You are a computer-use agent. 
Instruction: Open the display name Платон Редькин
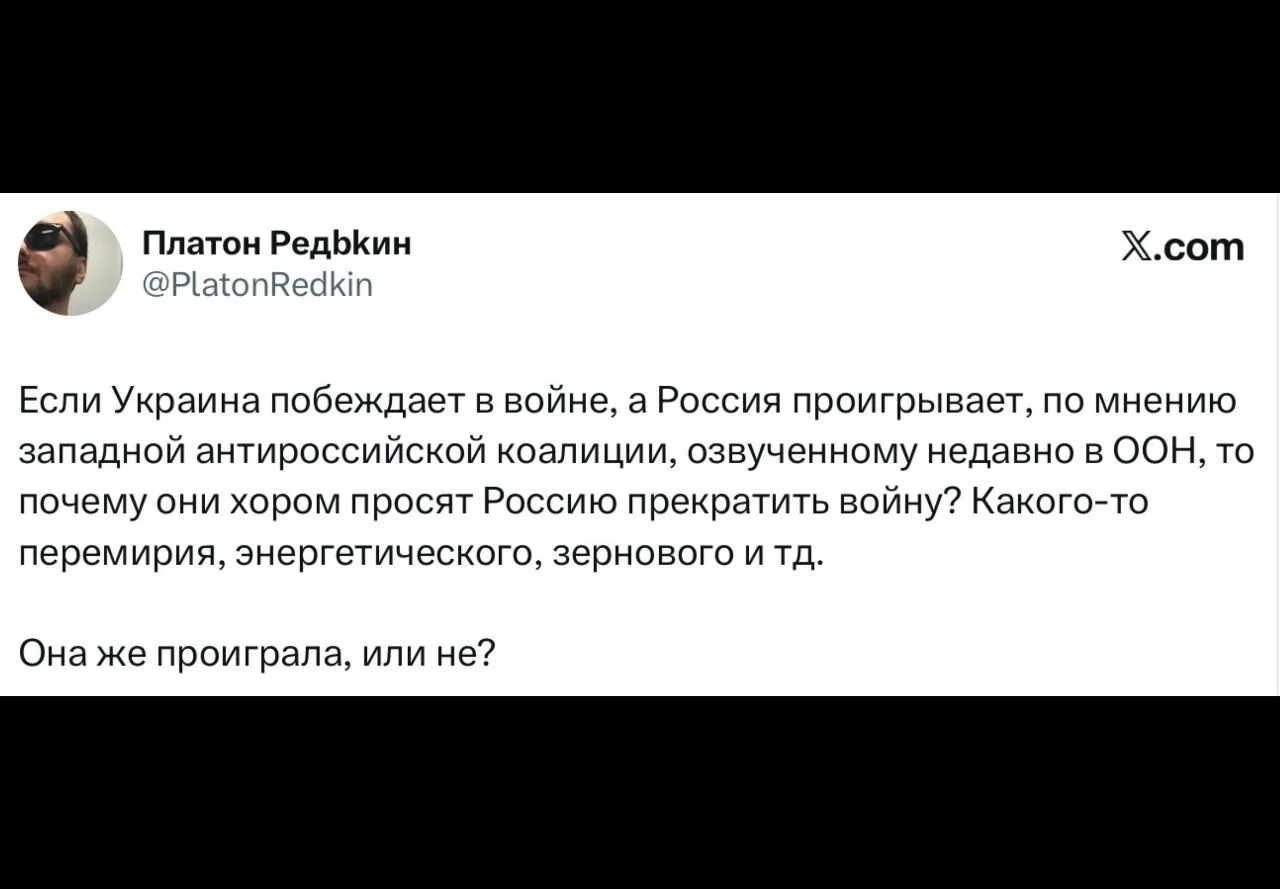(277, 244)
